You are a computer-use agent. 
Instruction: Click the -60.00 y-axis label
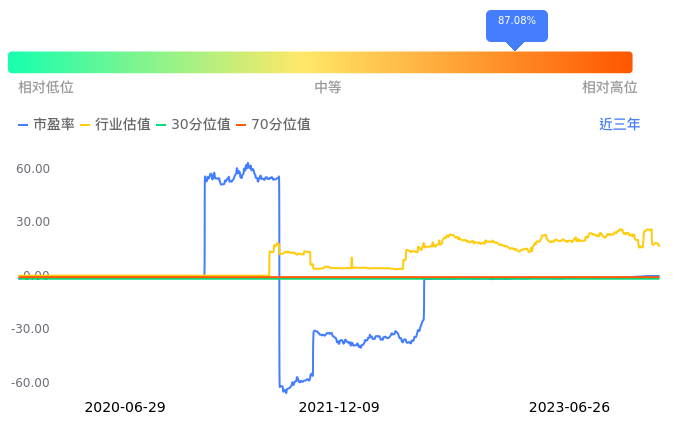pos(31,383)
